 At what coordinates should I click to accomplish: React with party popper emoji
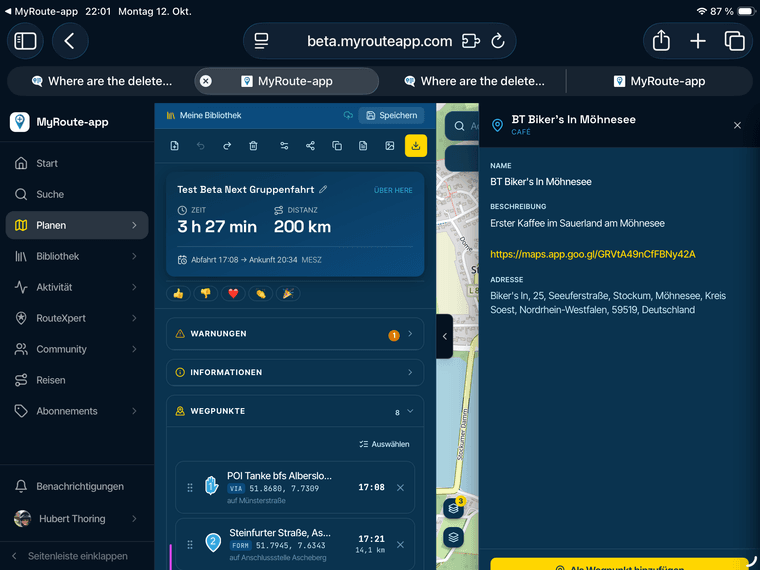[288, 293]
